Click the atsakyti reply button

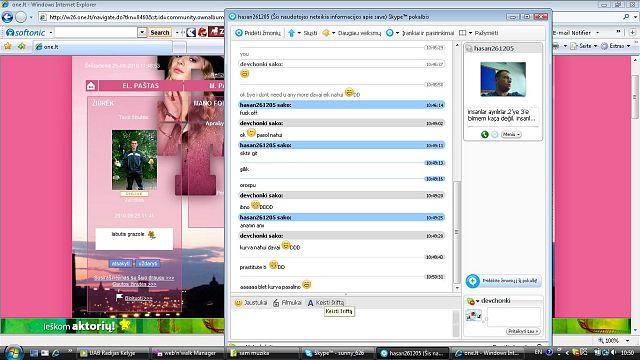(x=121, y=264)
